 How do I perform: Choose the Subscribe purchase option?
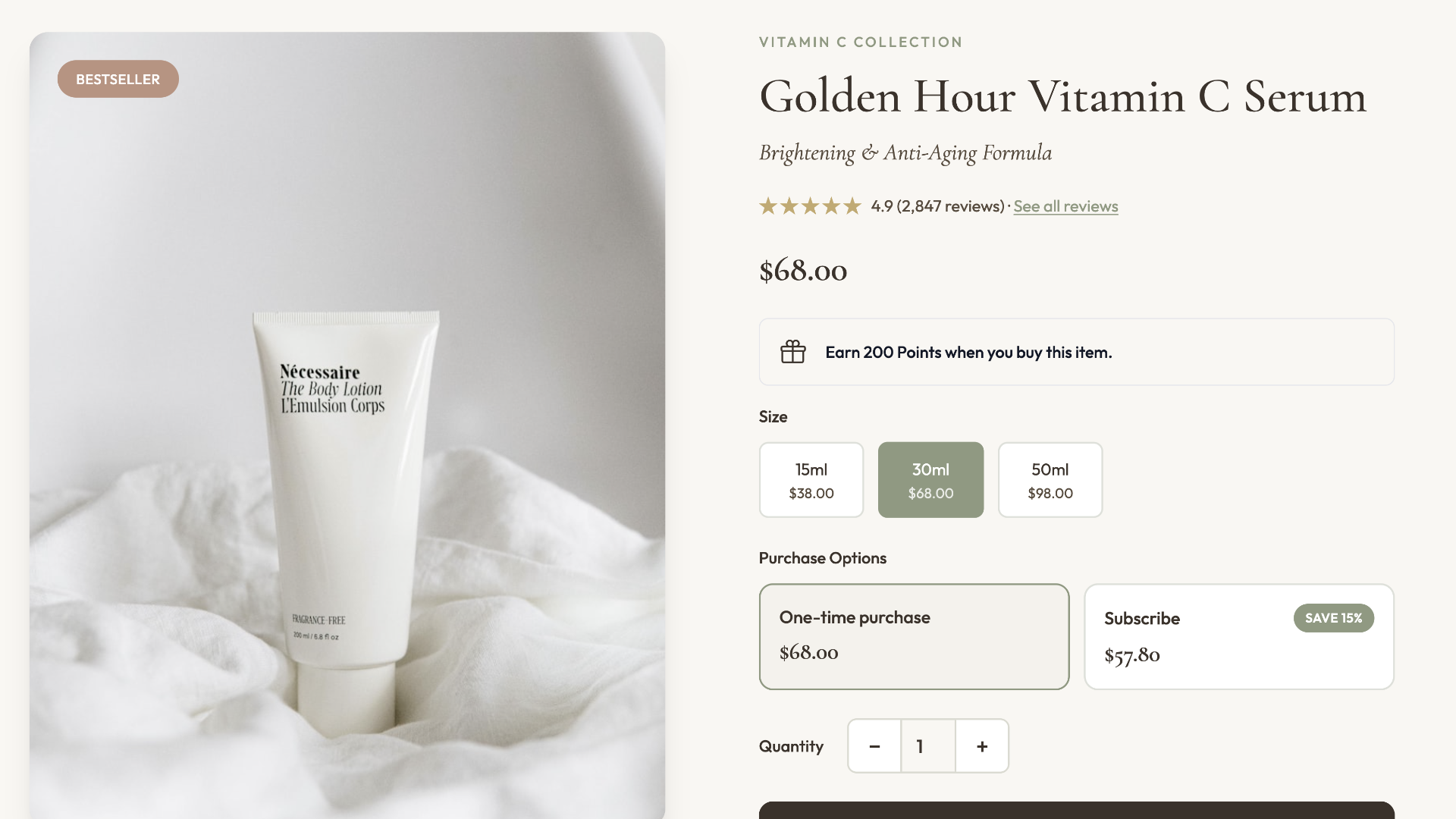(1239, 636)
